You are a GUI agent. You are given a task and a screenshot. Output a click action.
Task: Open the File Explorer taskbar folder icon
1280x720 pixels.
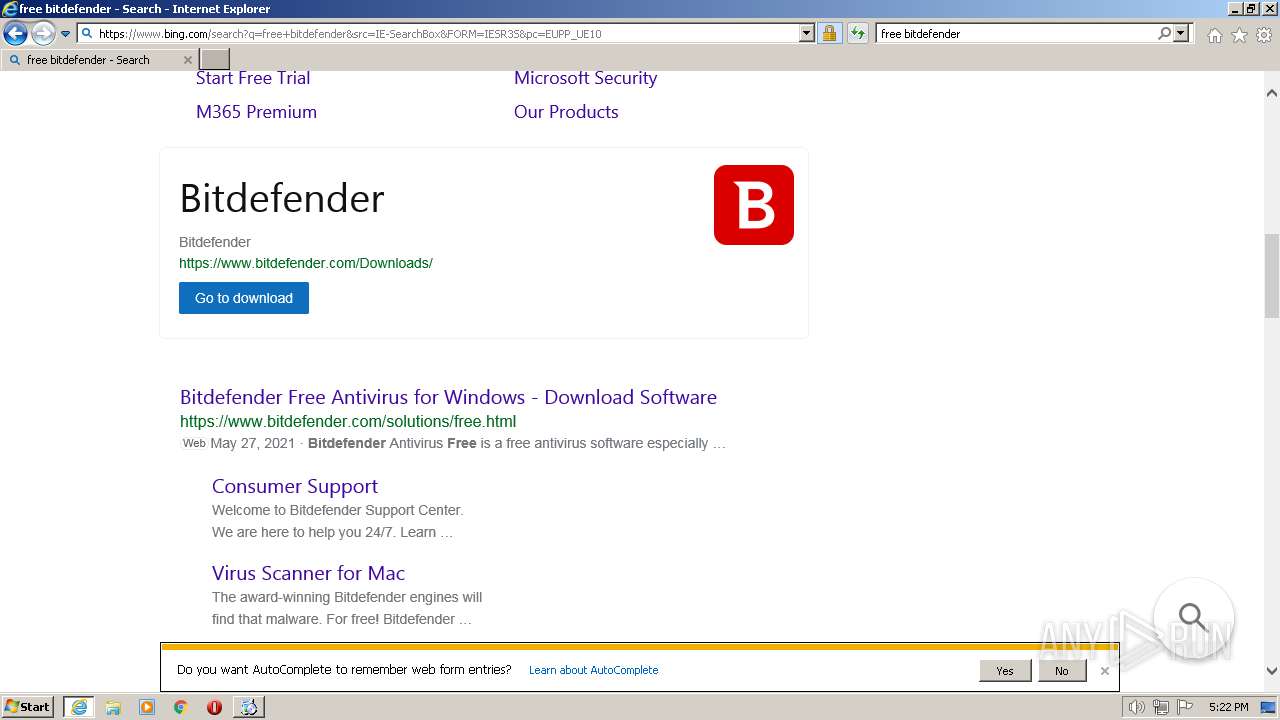click(113, 707)
